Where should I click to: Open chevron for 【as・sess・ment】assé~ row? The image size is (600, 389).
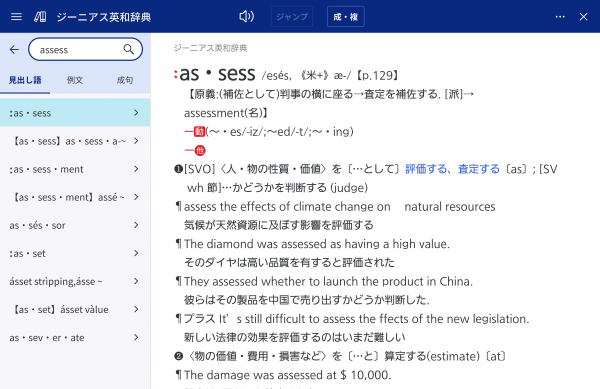[136, 197]
